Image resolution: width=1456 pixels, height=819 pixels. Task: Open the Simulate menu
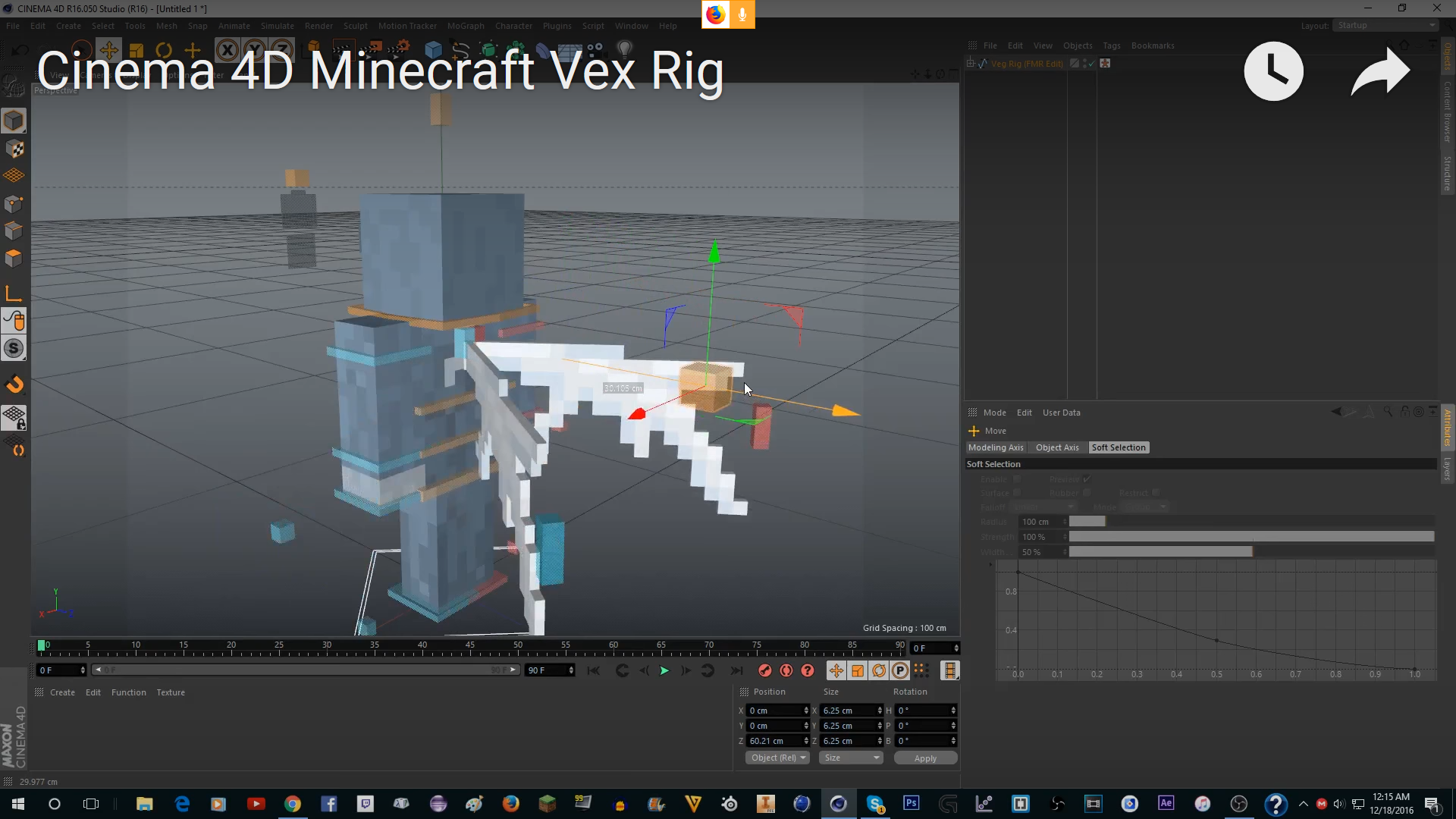[x=277, y=26]
